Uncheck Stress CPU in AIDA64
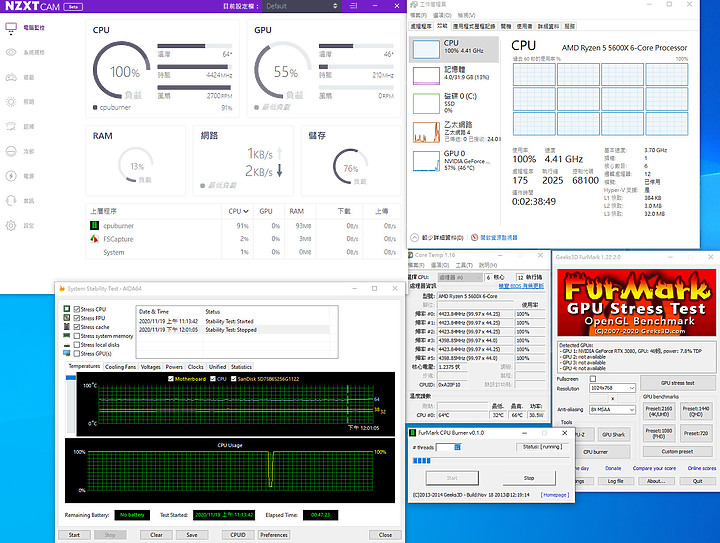The image size is (720, 543). coord(77,309)
